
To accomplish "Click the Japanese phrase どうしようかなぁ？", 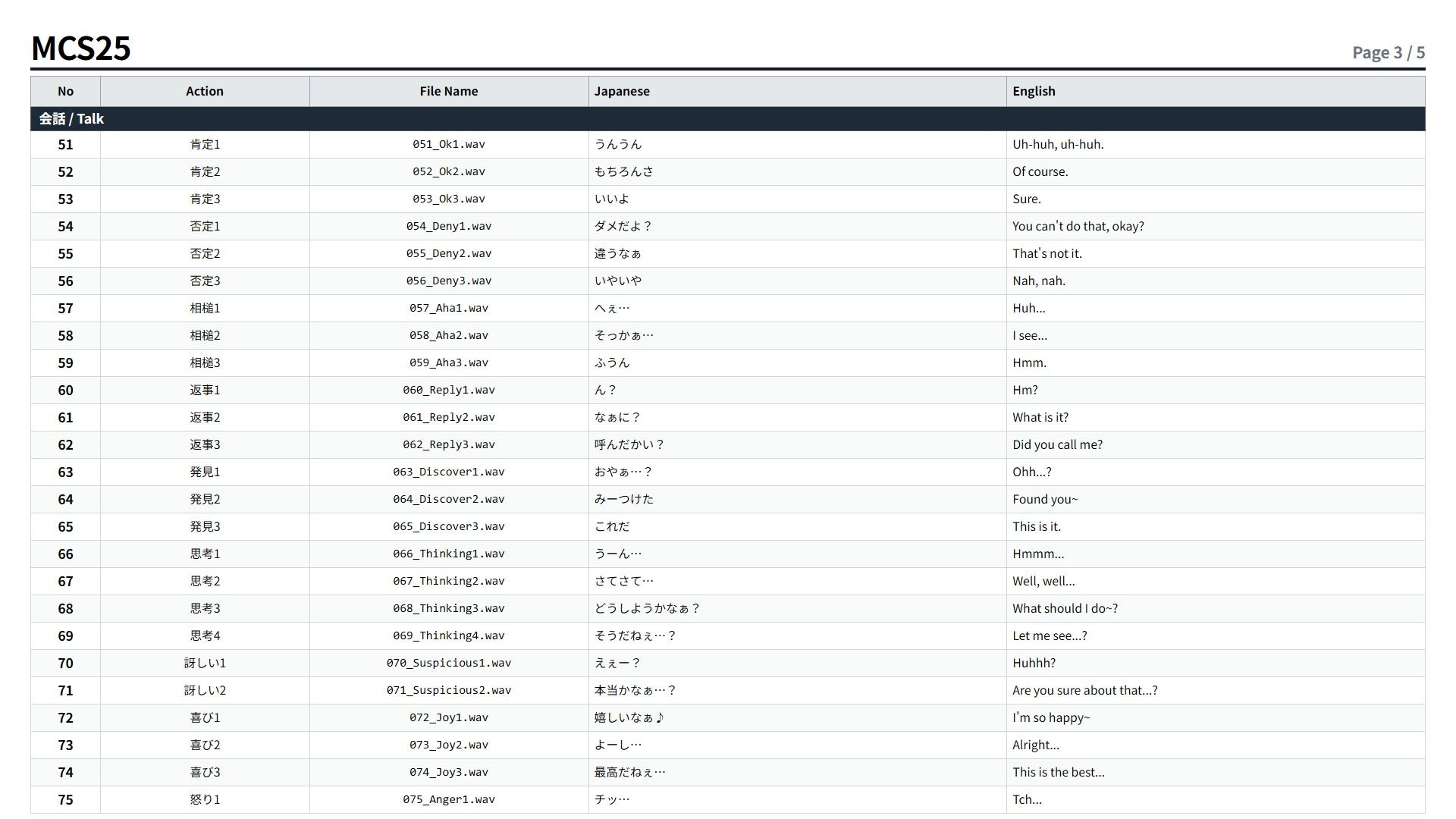I will click(x=647, y=608).
